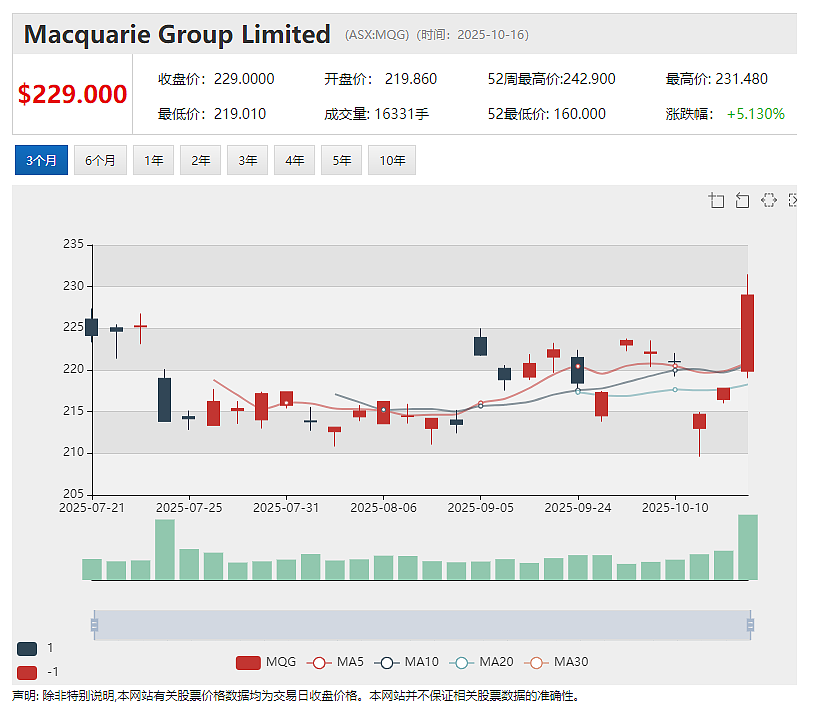Image resolution: width=813 pixels, height=721 pixels.
Task: Grab the left handle of zoom slider
Action: point(94,625)
